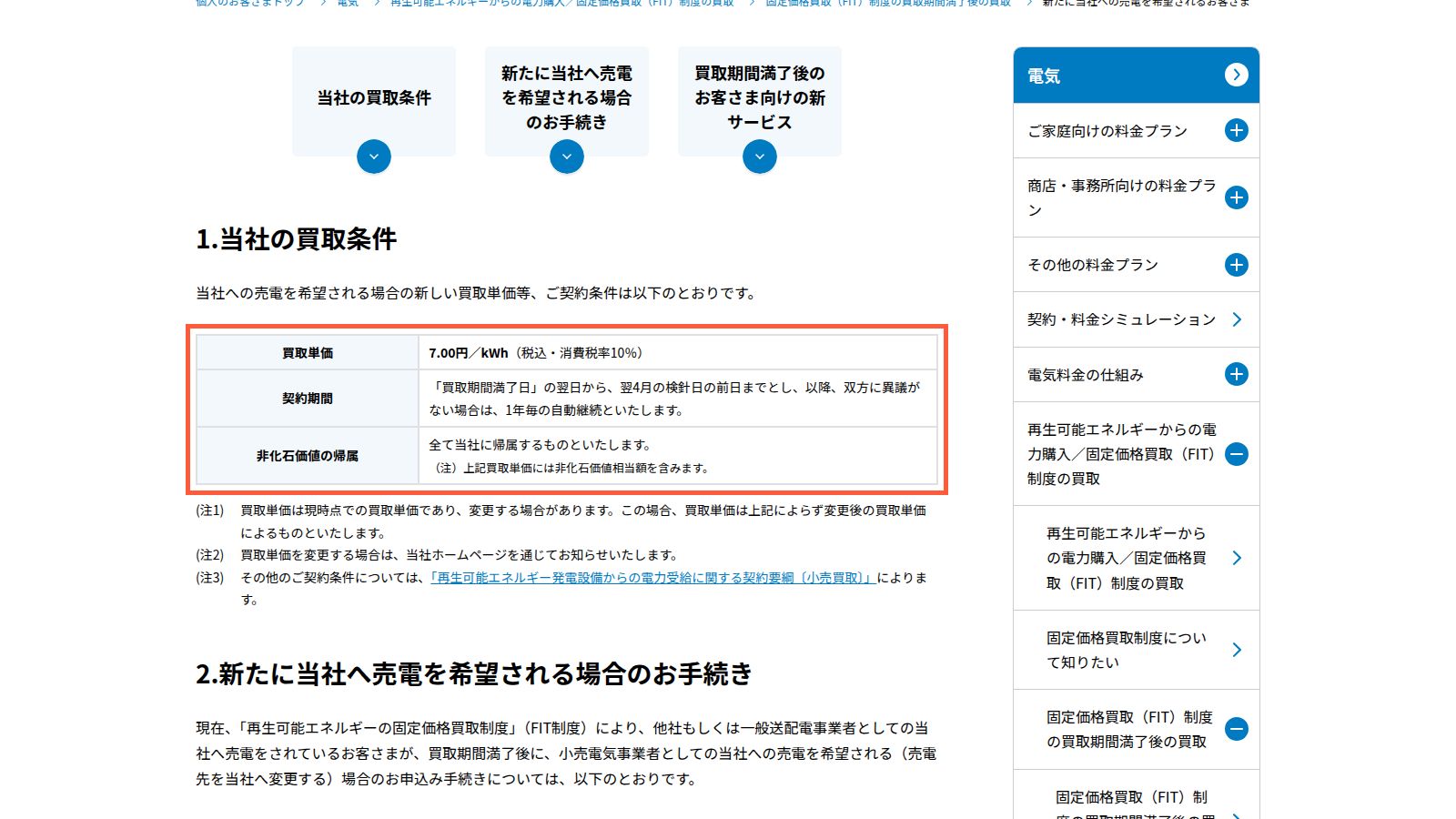Open その他の料金プラン sidebar item text
1456x819 pixels.
coord(1093,265)
